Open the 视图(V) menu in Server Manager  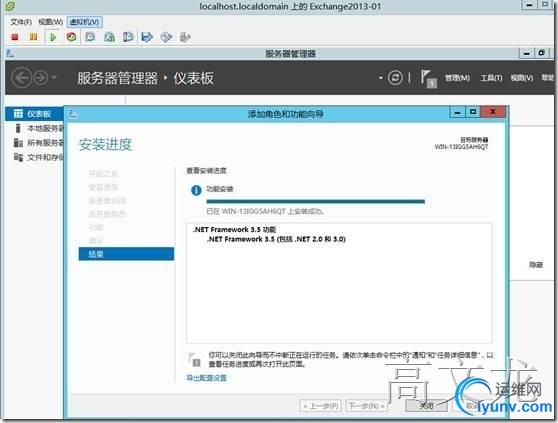click(x=522, y=78)
